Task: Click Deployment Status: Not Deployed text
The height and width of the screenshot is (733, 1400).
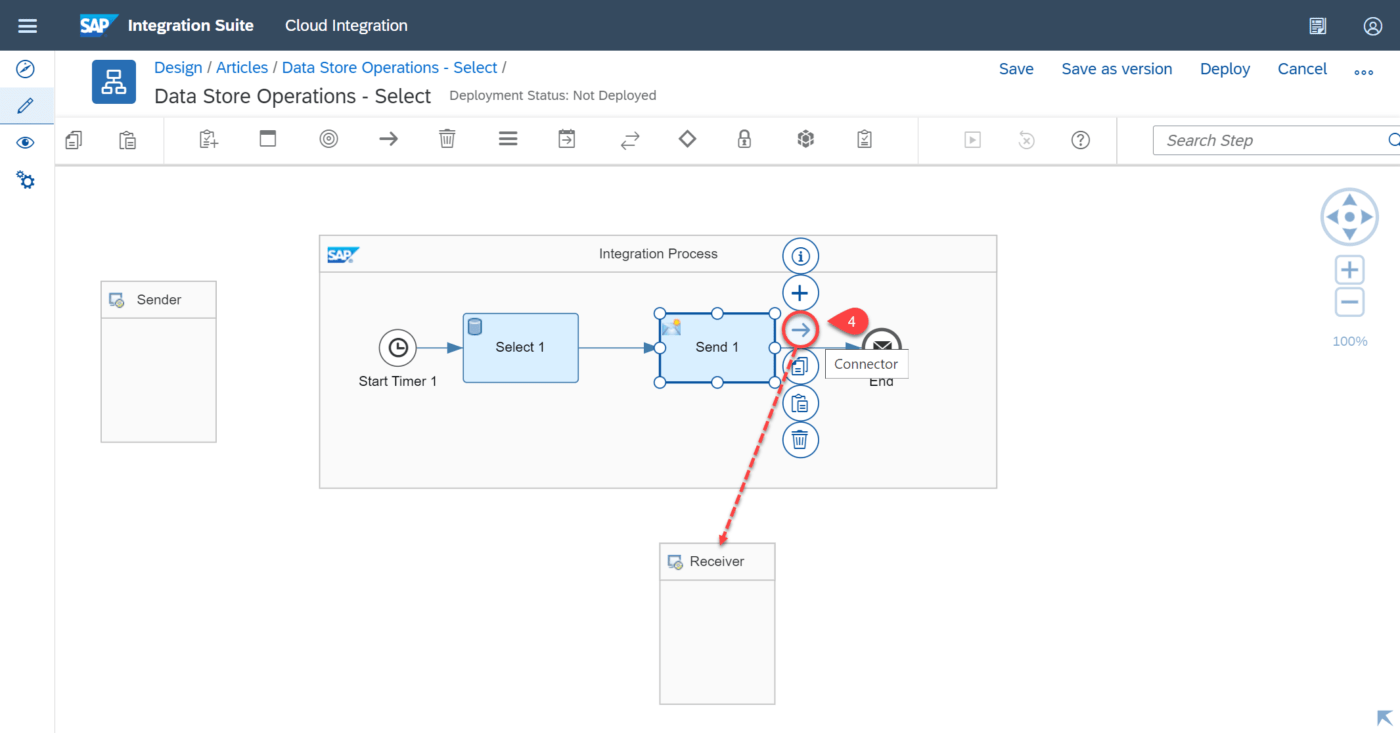Action: 553,96
